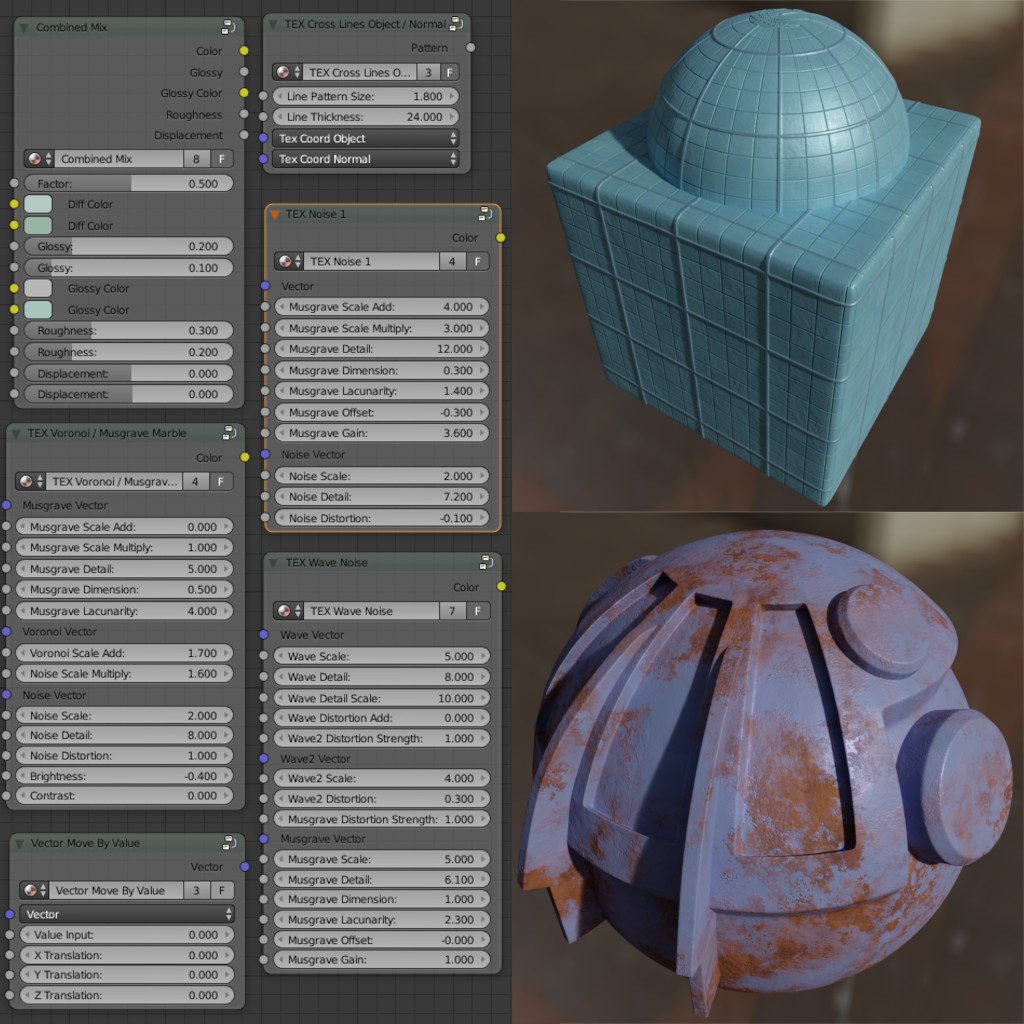This screenshot has width=1024, height=1024.
Task: Click the edit group icon on Vector Move By Value header
Action: 228,843
